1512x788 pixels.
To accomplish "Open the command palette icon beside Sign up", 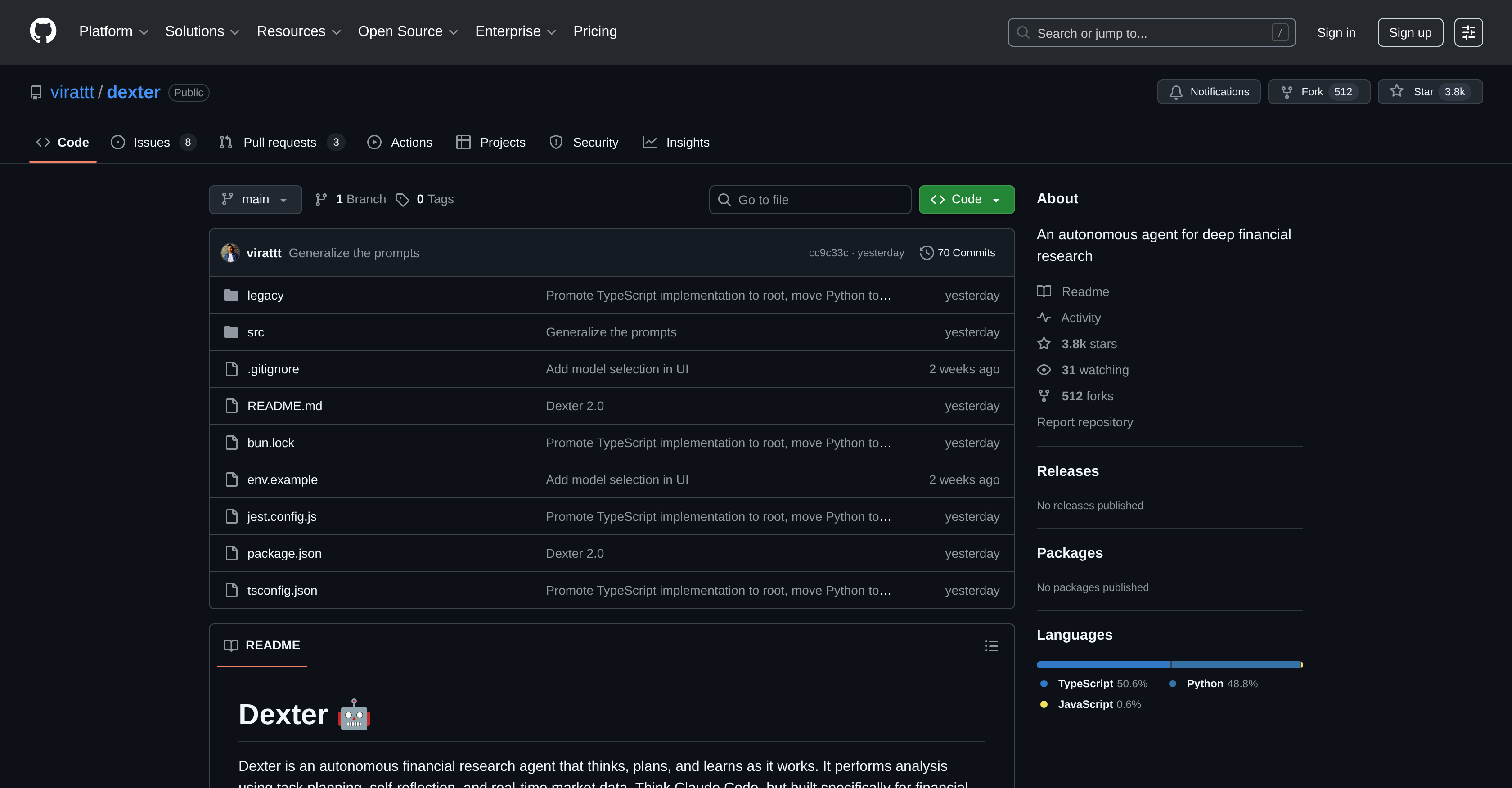I will coord(1468,32).
